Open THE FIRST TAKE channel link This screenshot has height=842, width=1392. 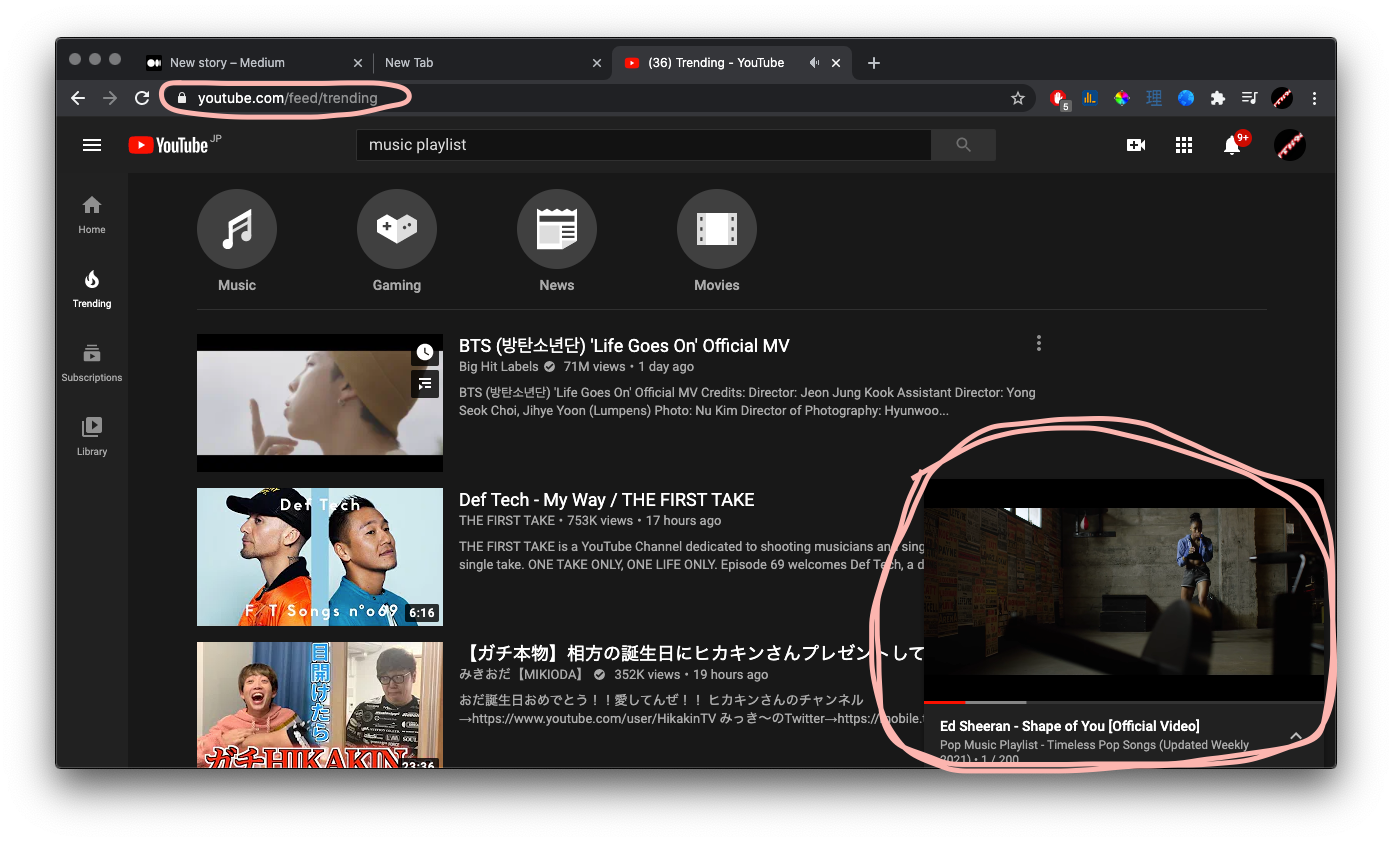(507, 521)
